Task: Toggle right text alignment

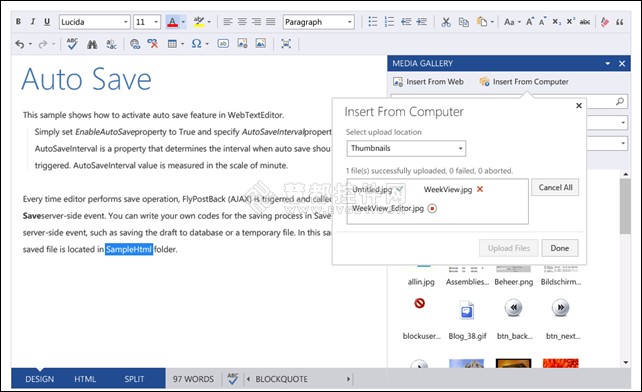Action: [x=256, y=22]
